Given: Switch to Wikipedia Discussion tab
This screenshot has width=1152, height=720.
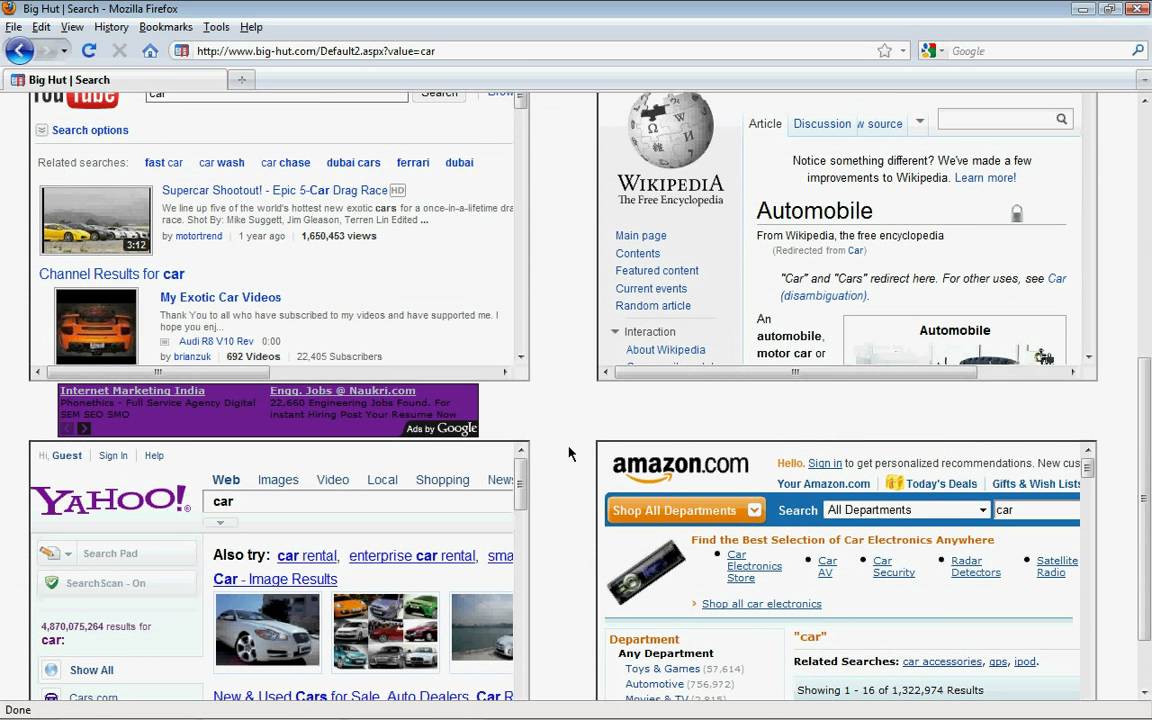Looking at the screenshot, I should (x=821, y=123).
